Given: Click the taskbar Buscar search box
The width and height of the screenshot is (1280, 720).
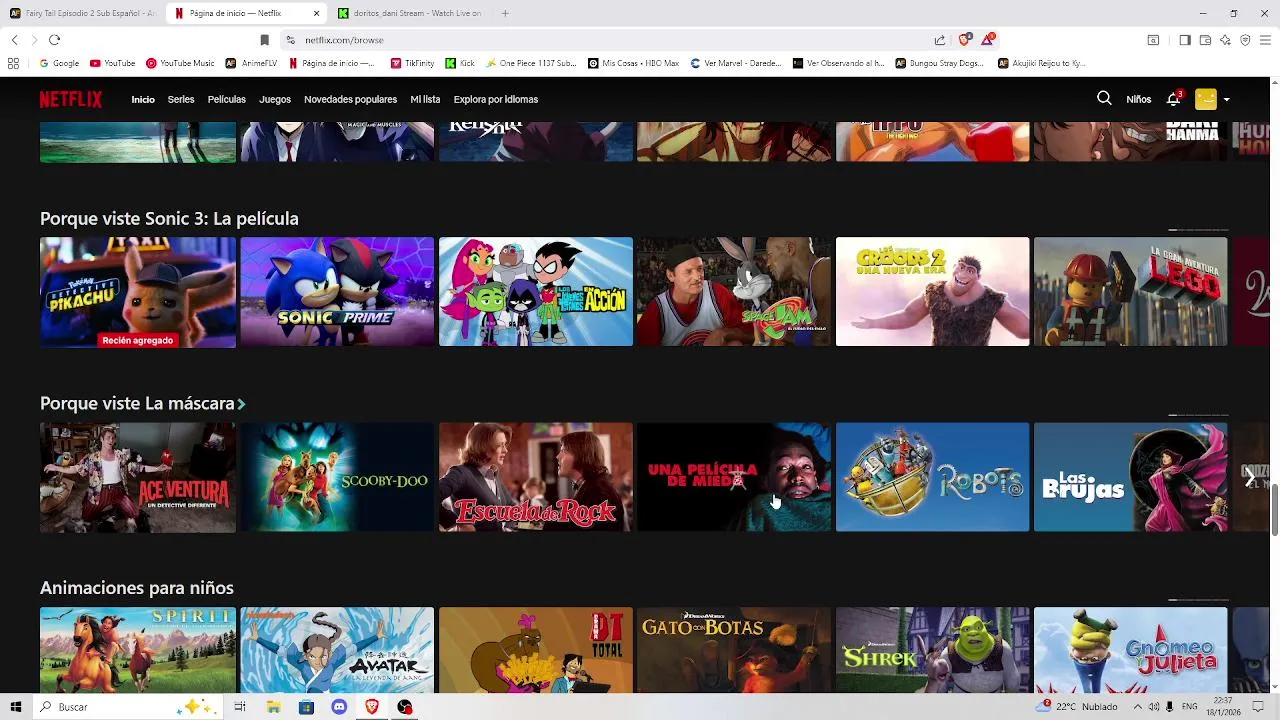Looking at the screenshot, I should pyautogui.click(x=128, y=707).
